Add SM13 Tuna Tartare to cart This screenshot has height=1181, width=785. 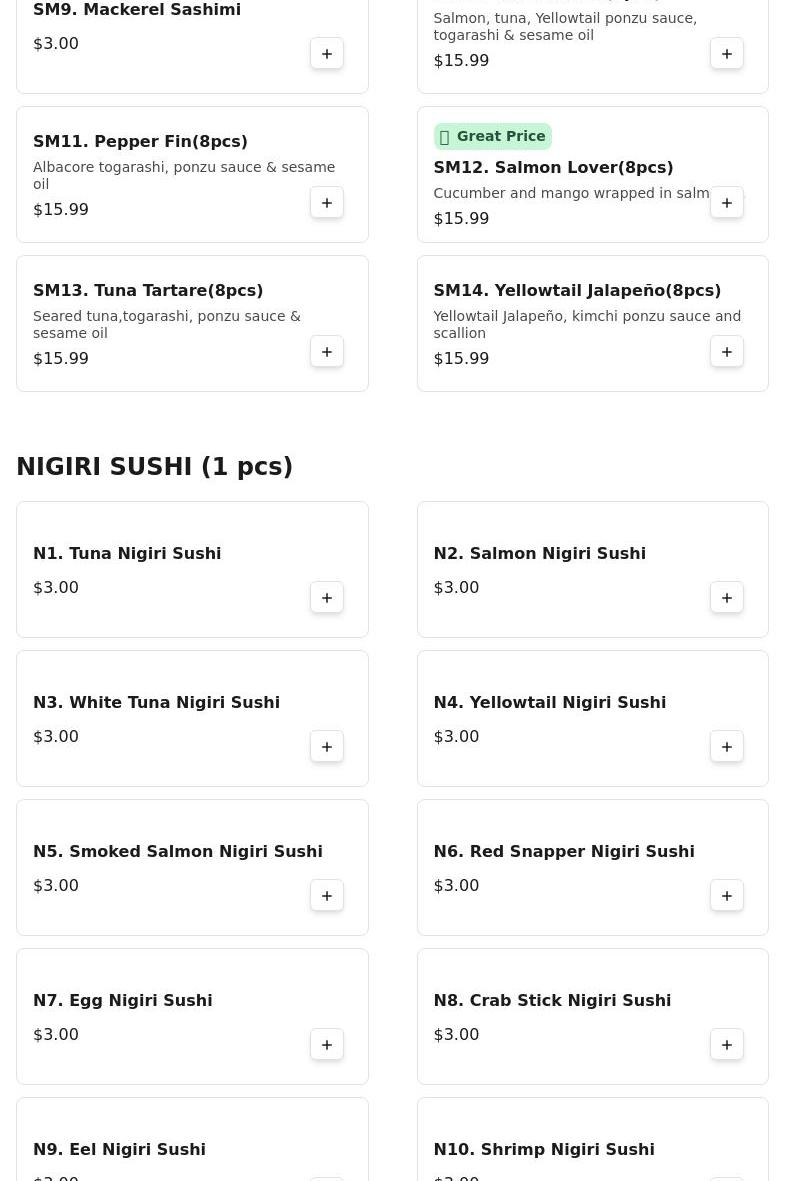coord(327,352)
